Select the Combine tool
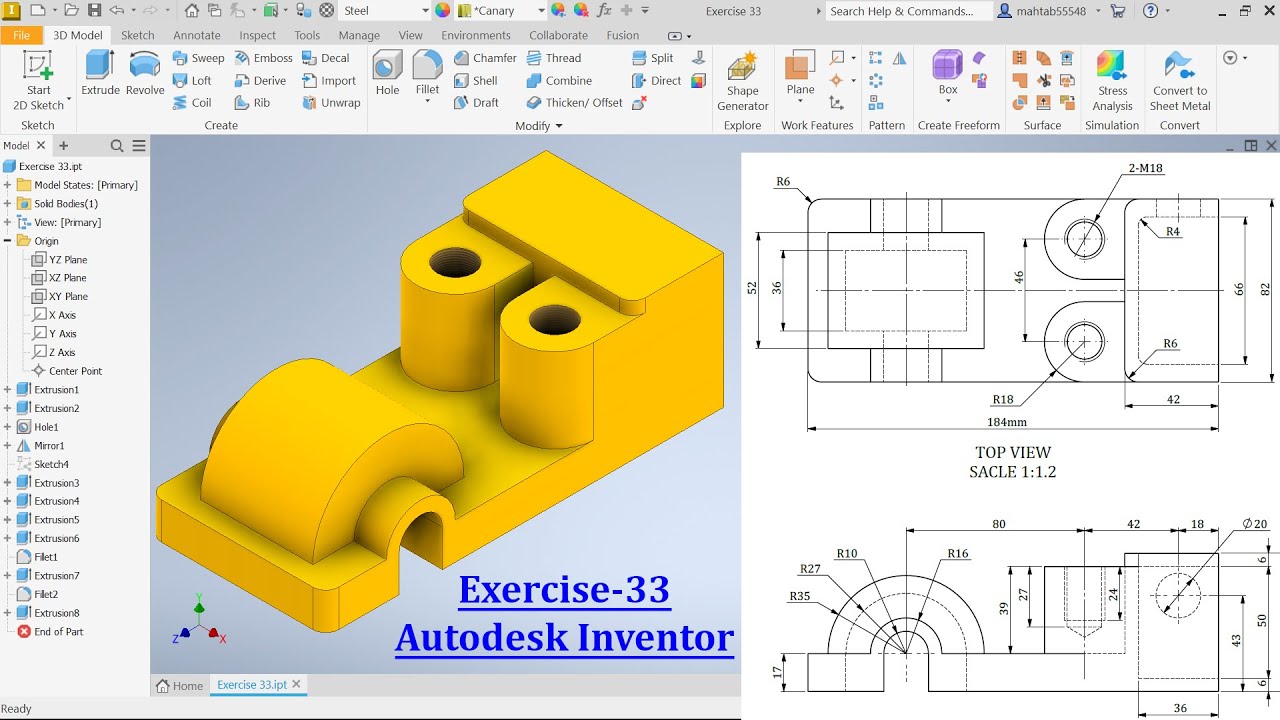 tap(559, 80)
